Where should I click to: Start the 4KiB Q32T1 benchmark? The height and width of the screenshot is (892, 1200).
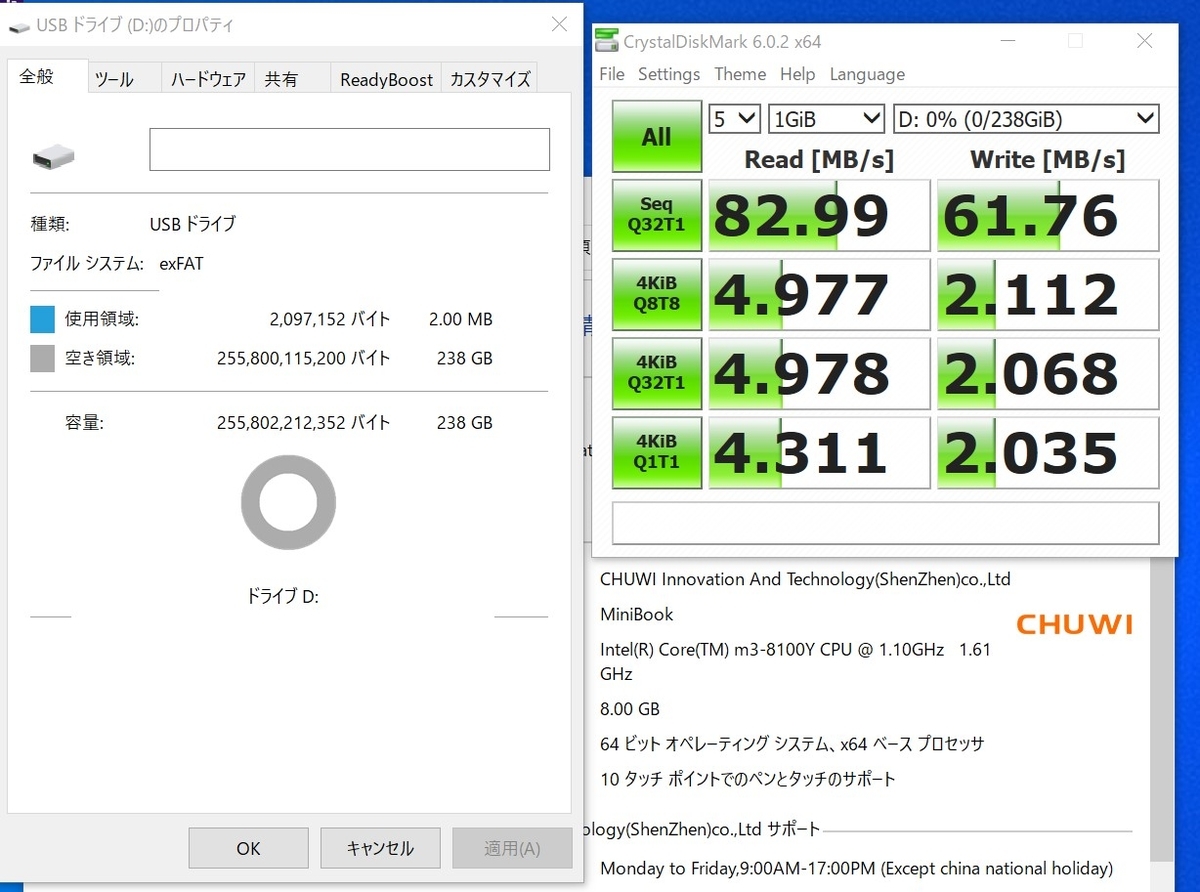tap(656, 374)
